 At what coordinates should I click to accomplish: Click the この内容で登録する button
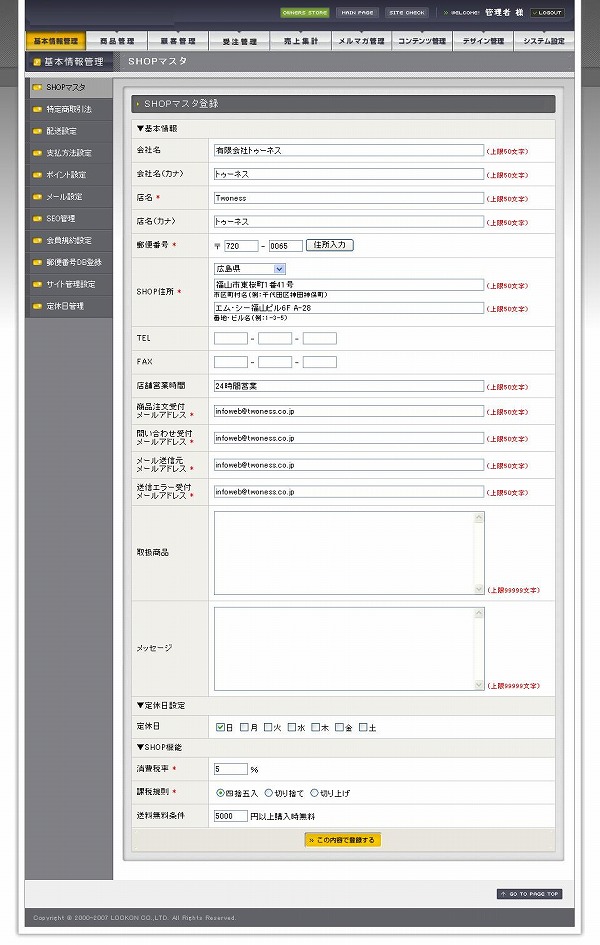(x=343, y=840)
